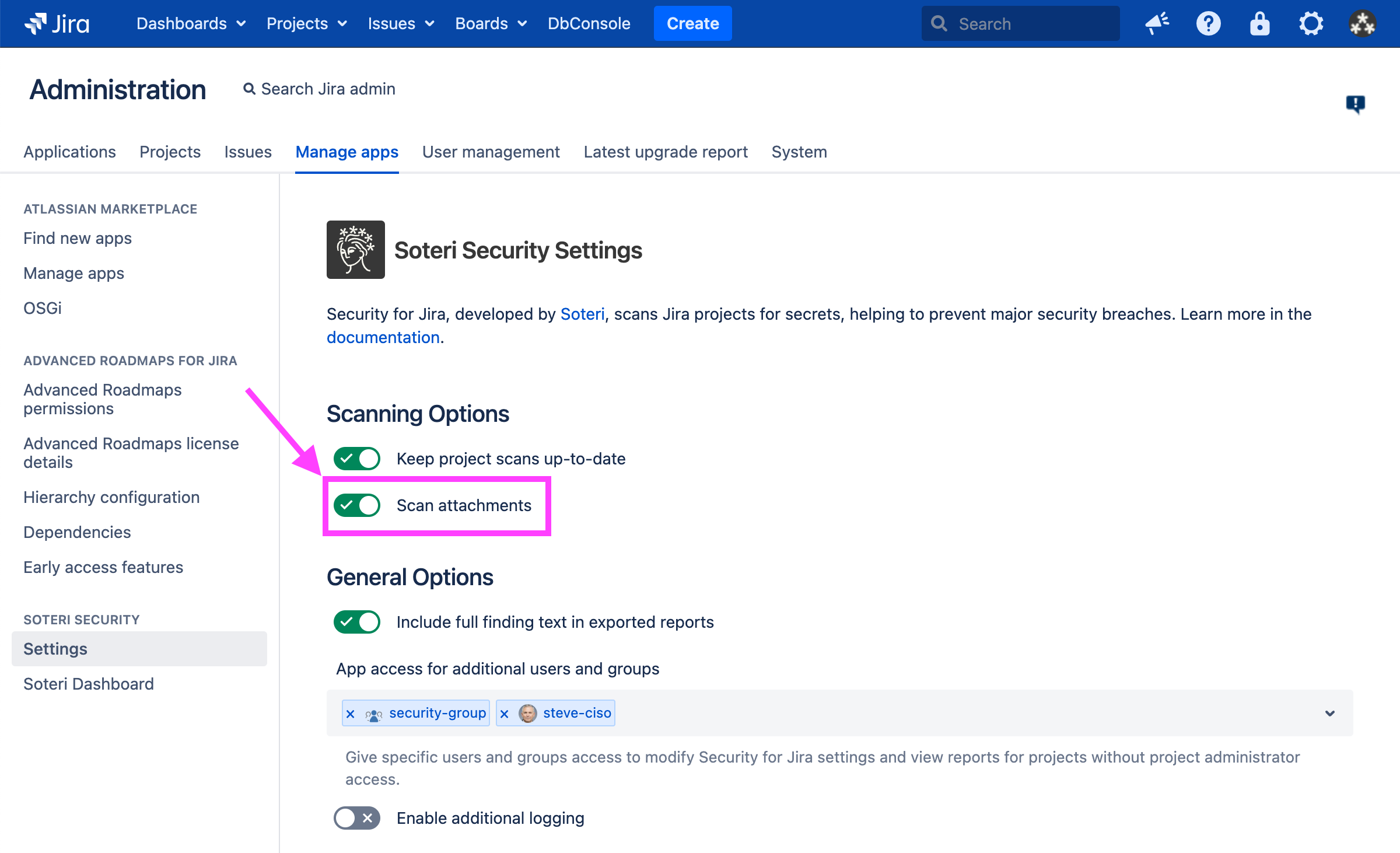Open the notifications megaphone icon
The image size is (1400, 853).
[1157, 23]
